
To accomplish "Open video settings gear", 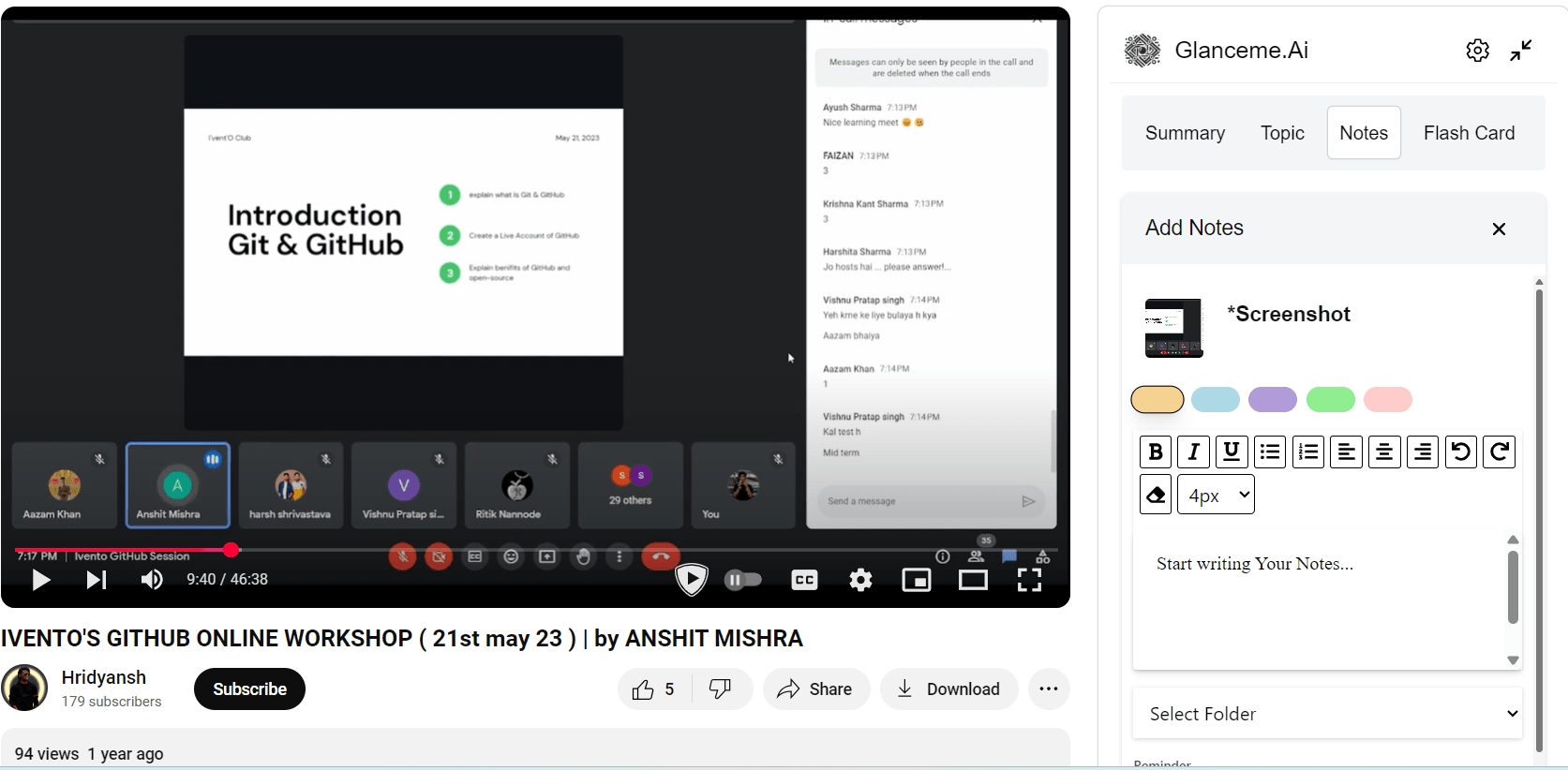I will click(x=860, y=580).
